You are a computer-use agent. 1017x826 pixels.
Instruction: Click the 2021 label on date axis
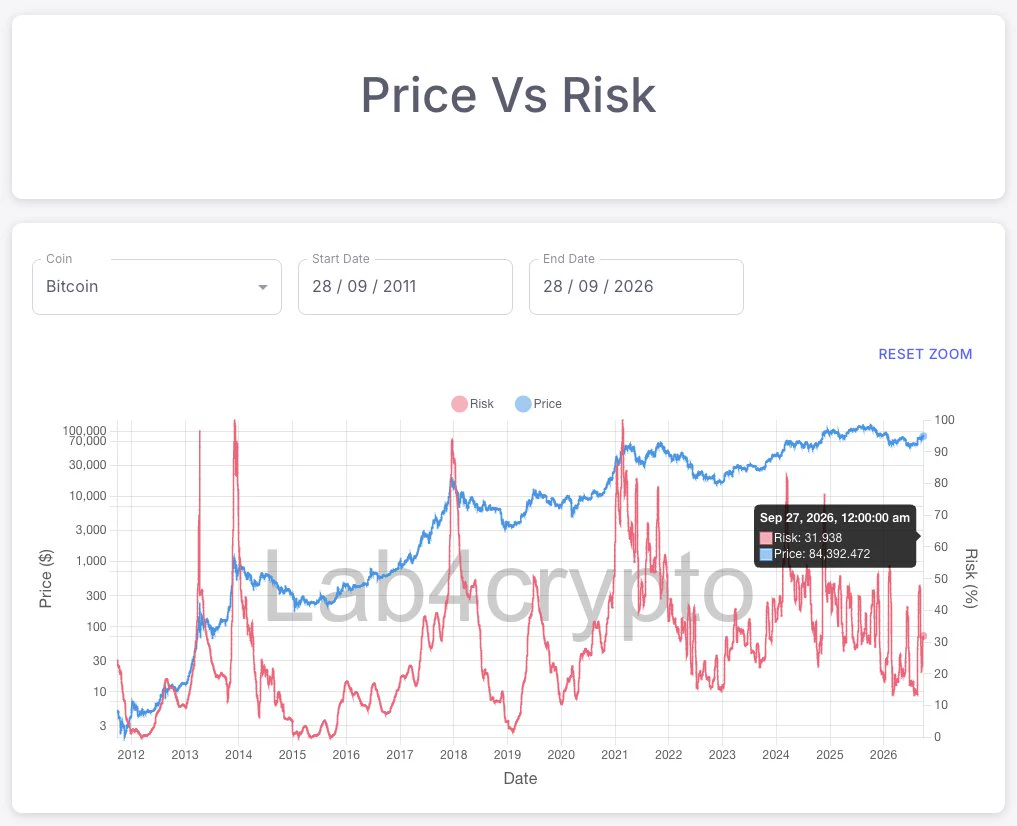coord(614,755)
